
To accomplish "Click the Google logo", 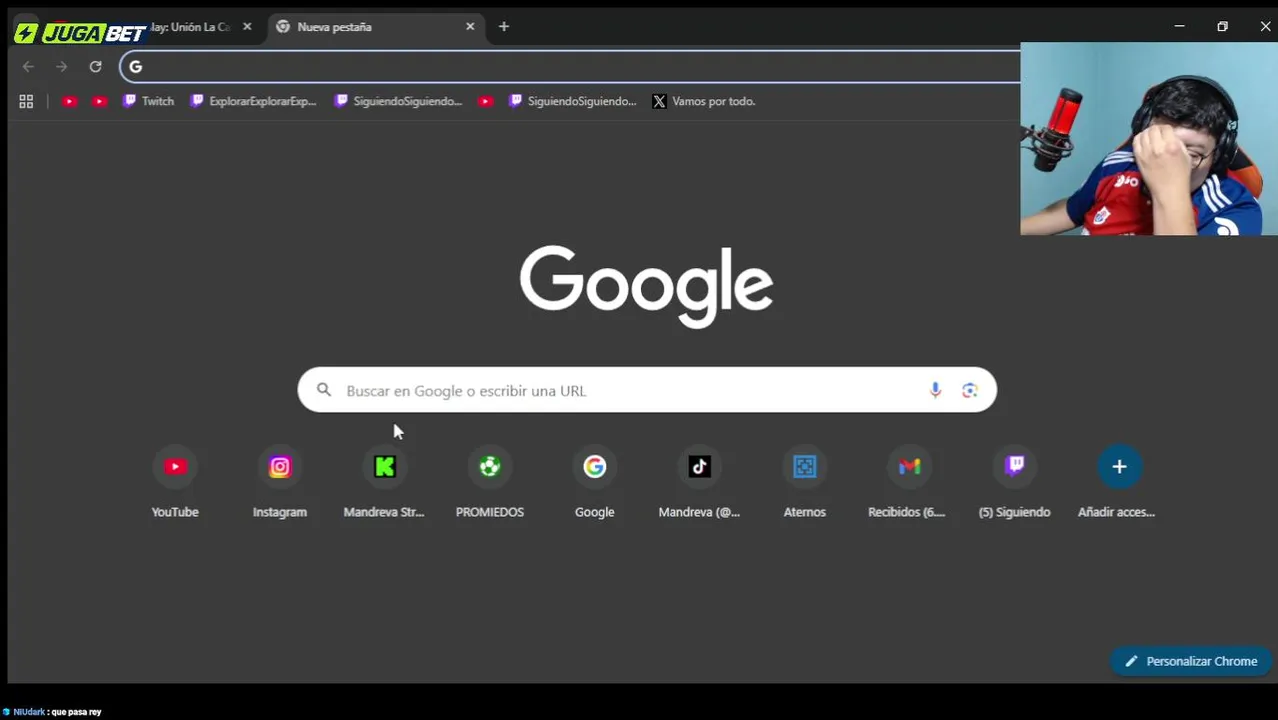I will 646,286.
